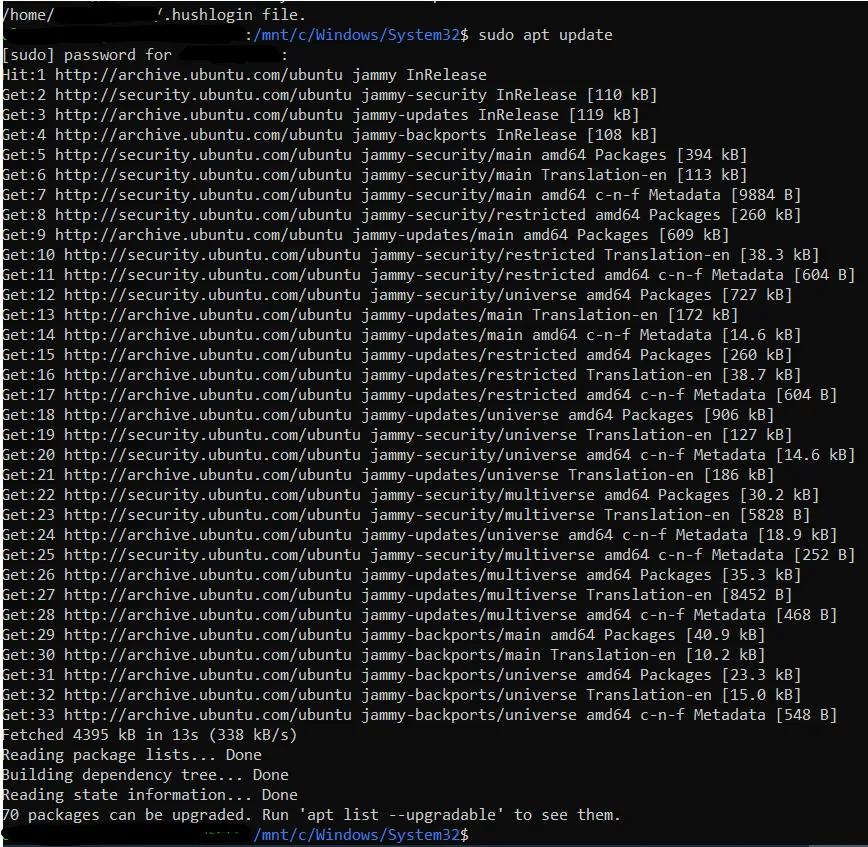The height and width of the screenshot is (847, 868).
Task: Click the '70 packages can be upgraded' line
Action: click(311, 814)
